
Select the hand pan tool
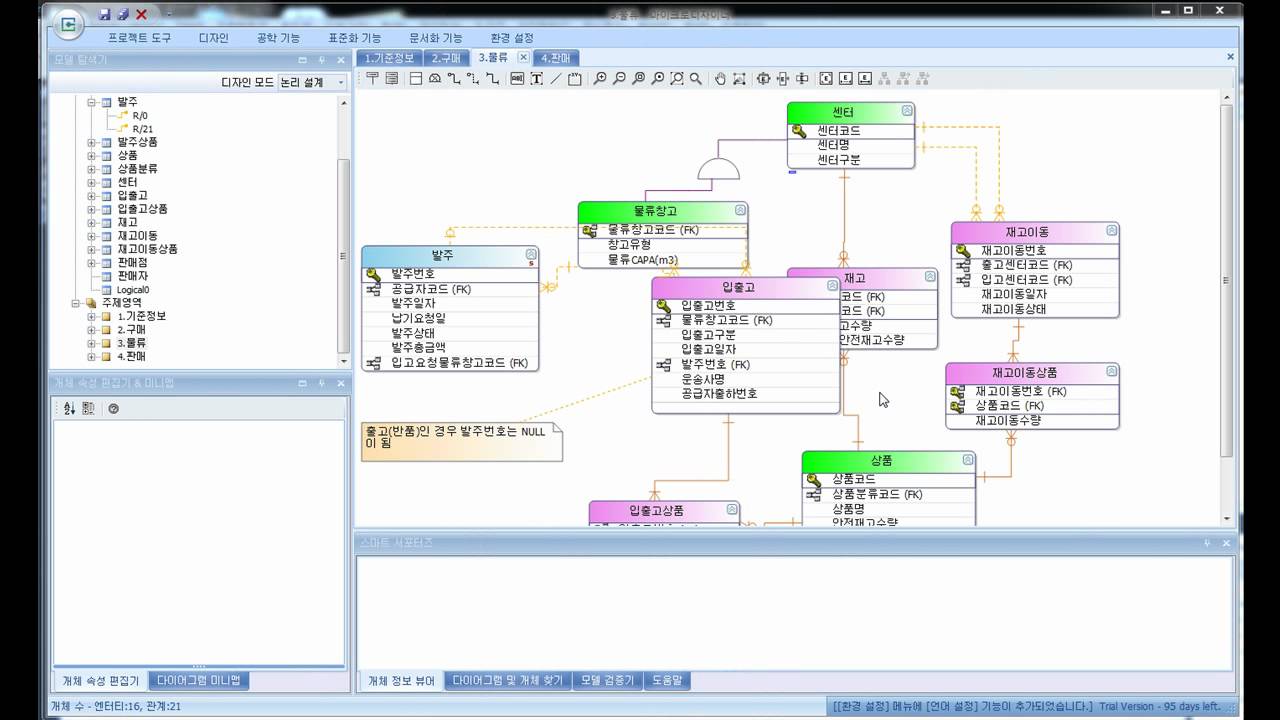point(720,78)
